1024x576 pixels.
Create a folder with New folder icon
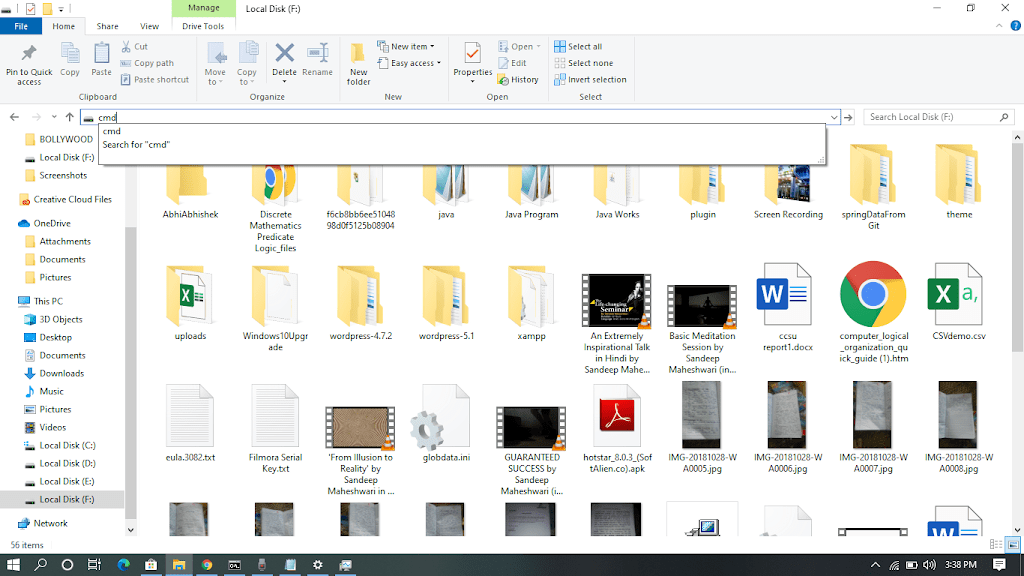click(358, 54)
